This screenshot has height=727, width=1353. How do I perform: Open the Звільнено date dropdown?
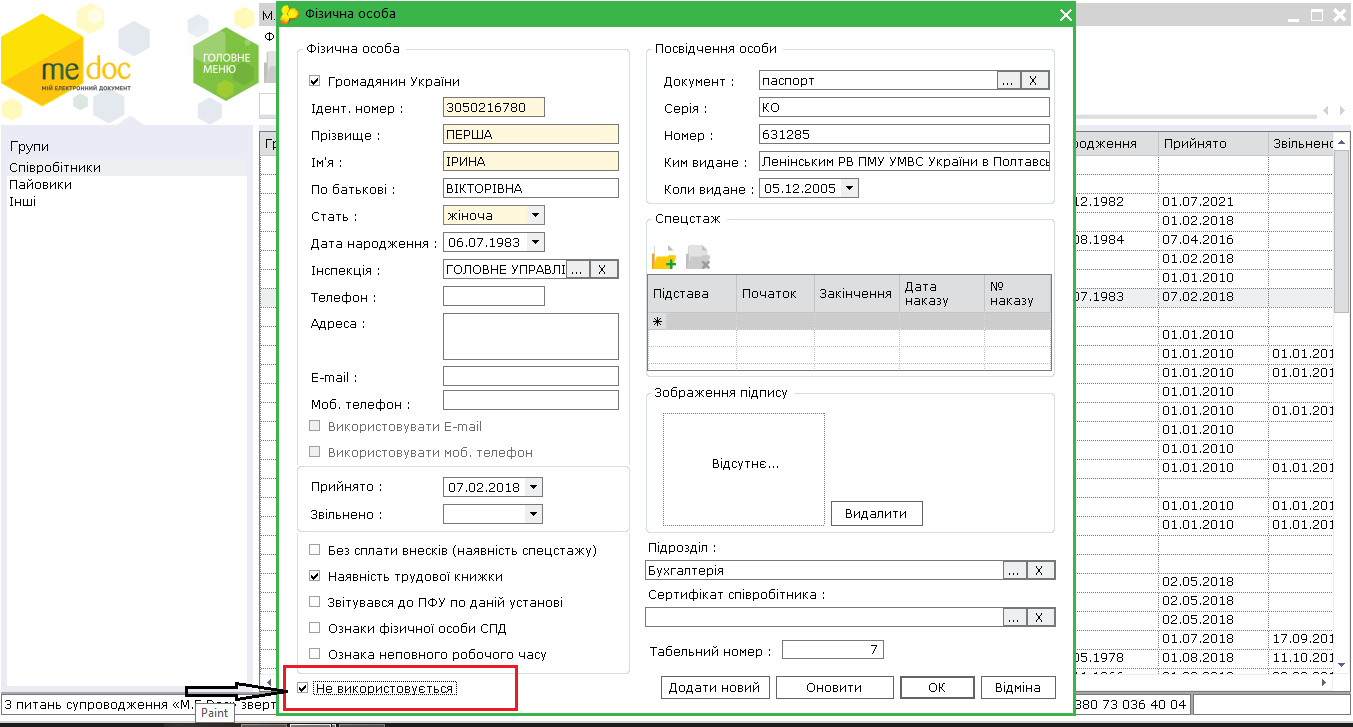click(x=534, y=514)
